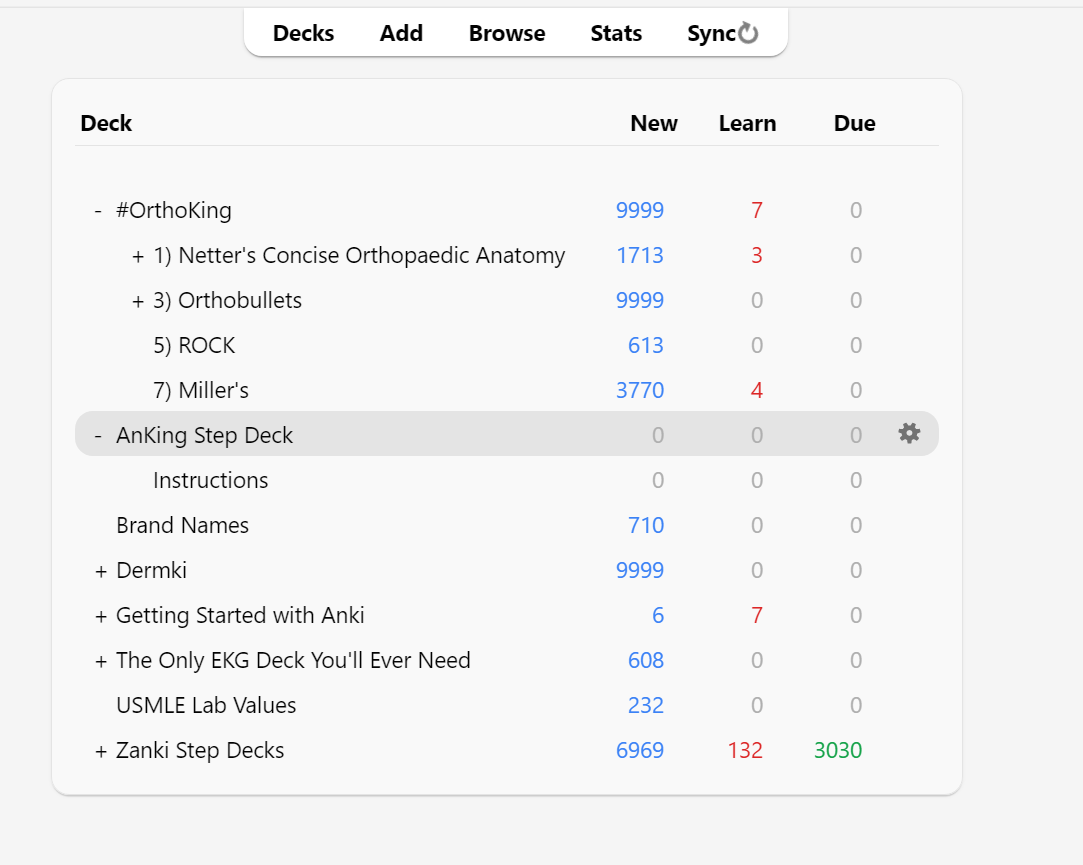Open the 5) ROCK deck
The height and width of the screenshot is (865, 1083).
coord(194,346)
